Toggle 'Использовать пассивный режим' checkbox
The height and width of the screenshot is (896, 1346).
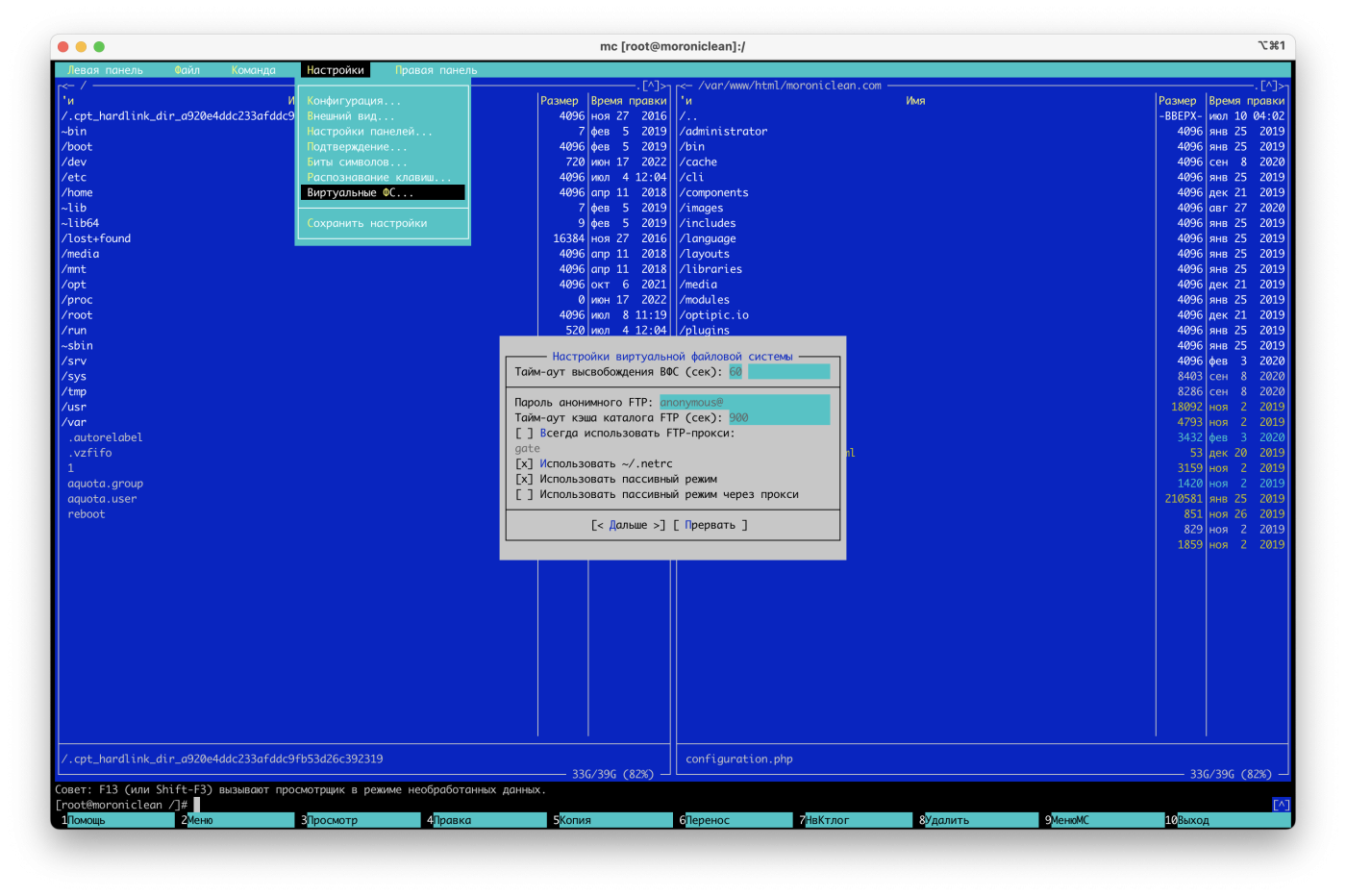[x=616, y=480]
